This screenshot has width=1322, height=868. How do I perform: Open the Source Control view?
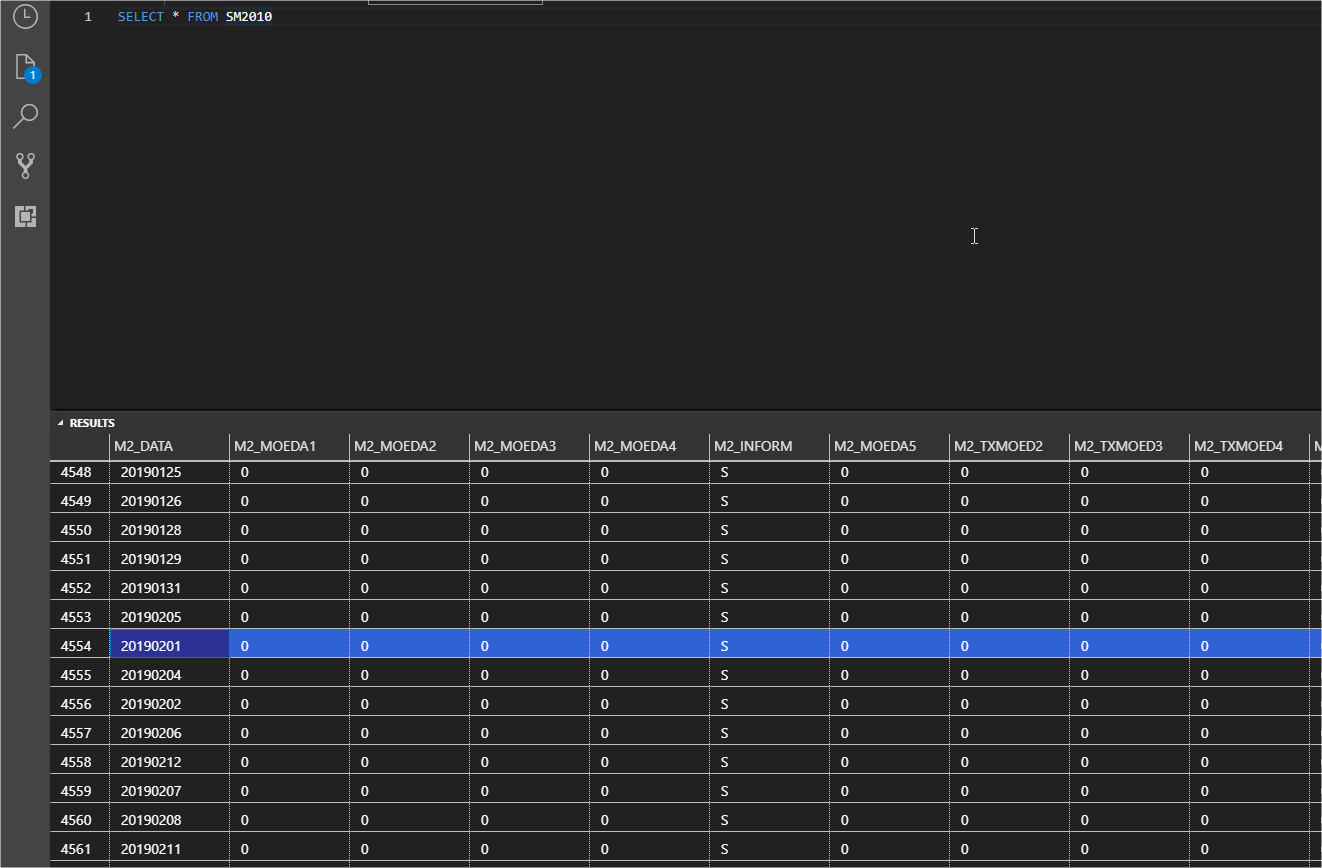coord(25,166)
